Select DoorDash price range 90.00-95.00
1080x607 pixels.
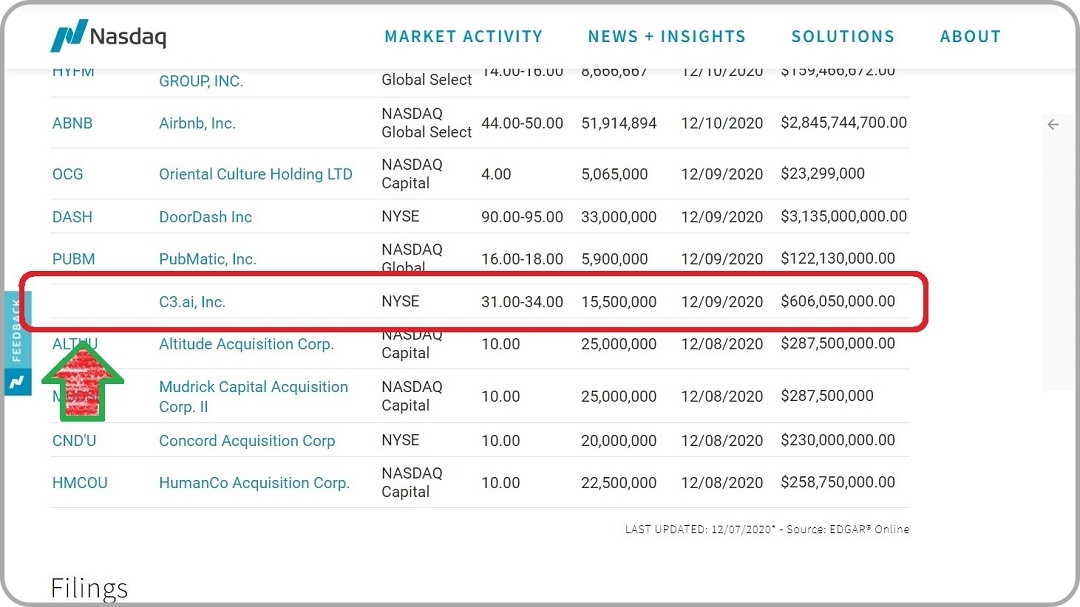522,217
